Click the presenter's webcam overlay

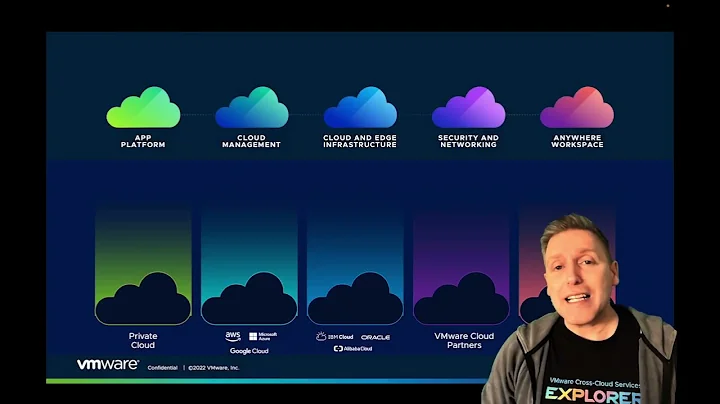pos(579,309)
